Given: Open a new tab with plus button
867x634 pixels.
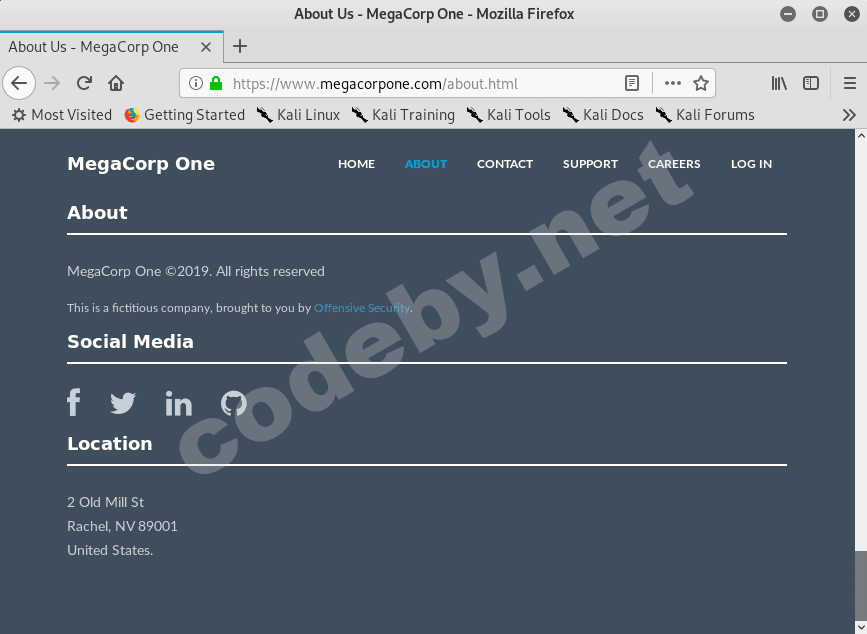Looking at the screenshot, I should pyautogui.click(x=240, y=46).
